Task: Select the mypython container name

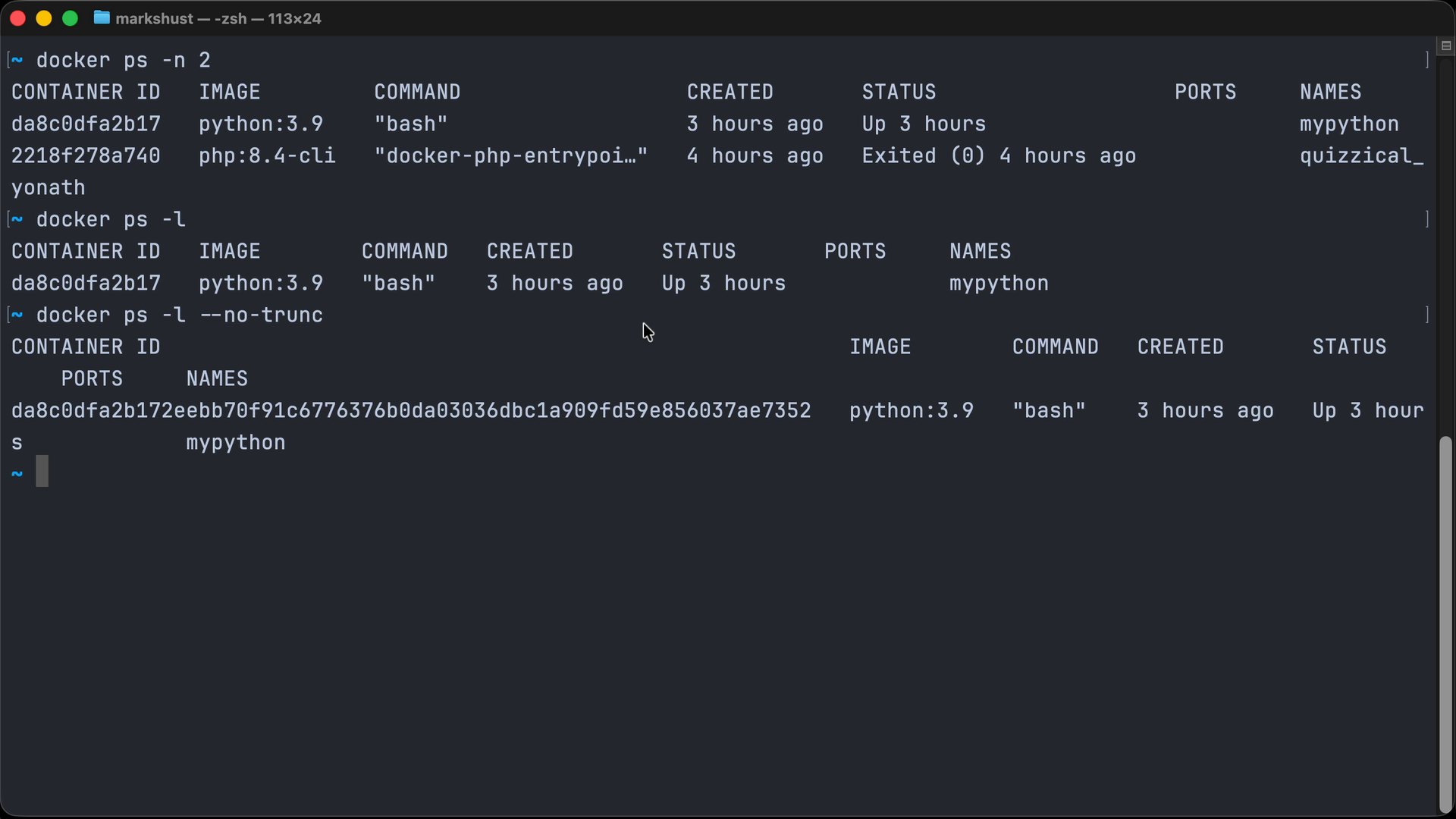Action: pos(1349,124)
